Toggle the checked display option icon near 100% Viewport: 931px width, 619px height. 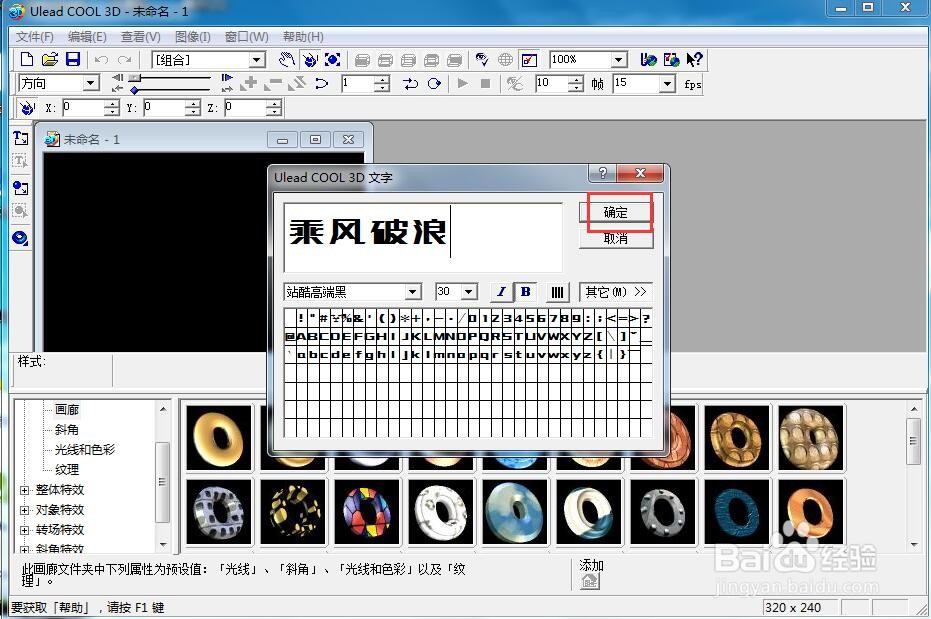coord(528,59)
